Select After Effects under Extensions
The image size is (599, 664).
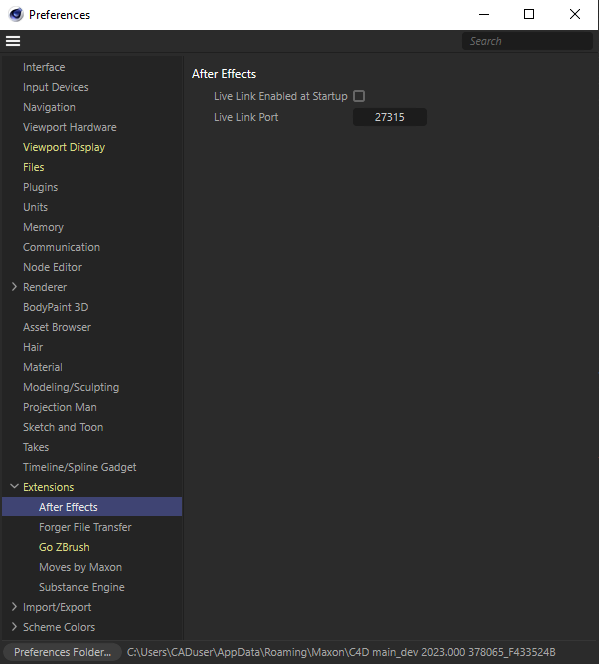pos(68,507)
